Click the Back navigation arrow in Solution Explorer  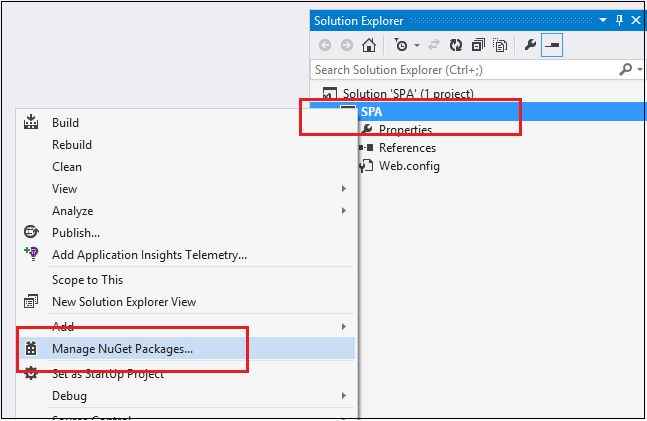325,45
